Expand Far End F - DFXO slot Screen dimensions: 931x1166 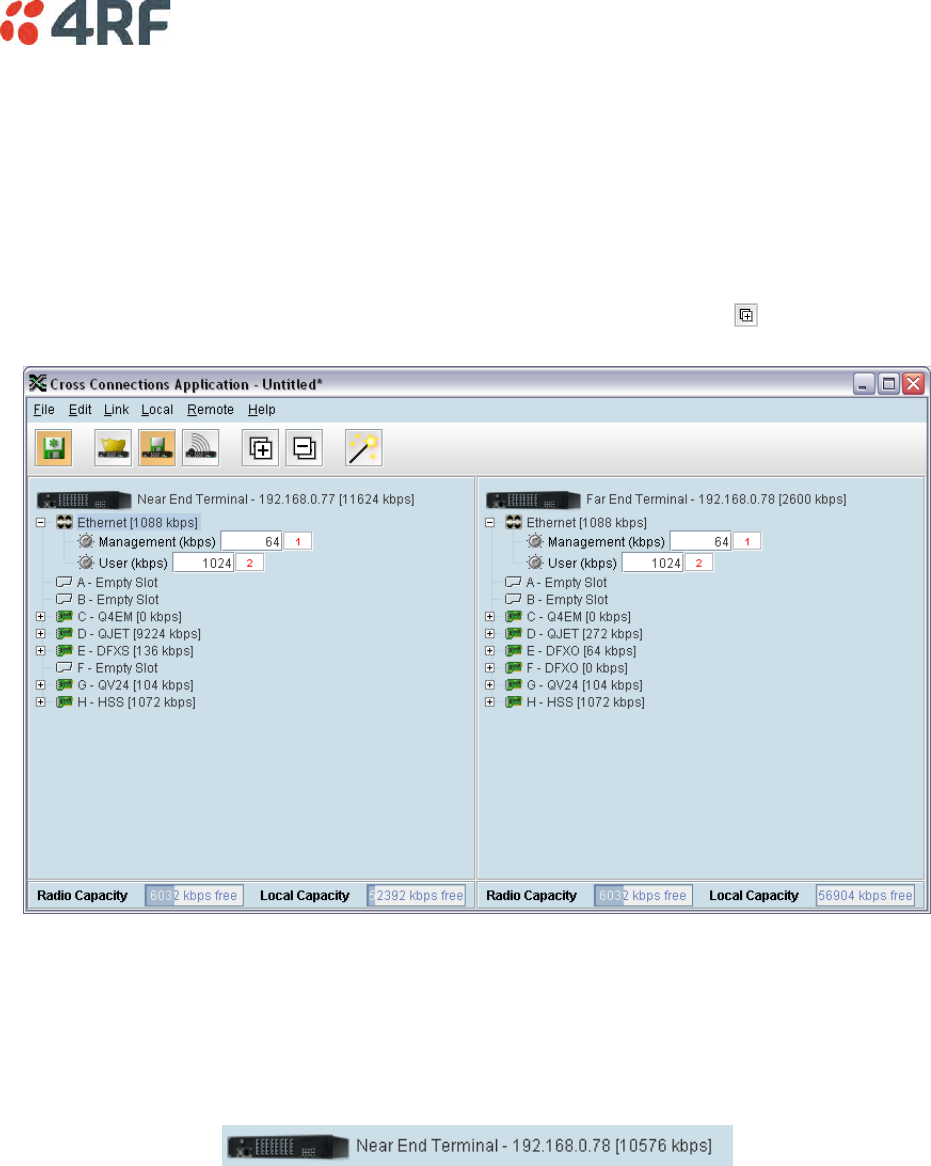(x=490, y=668)
